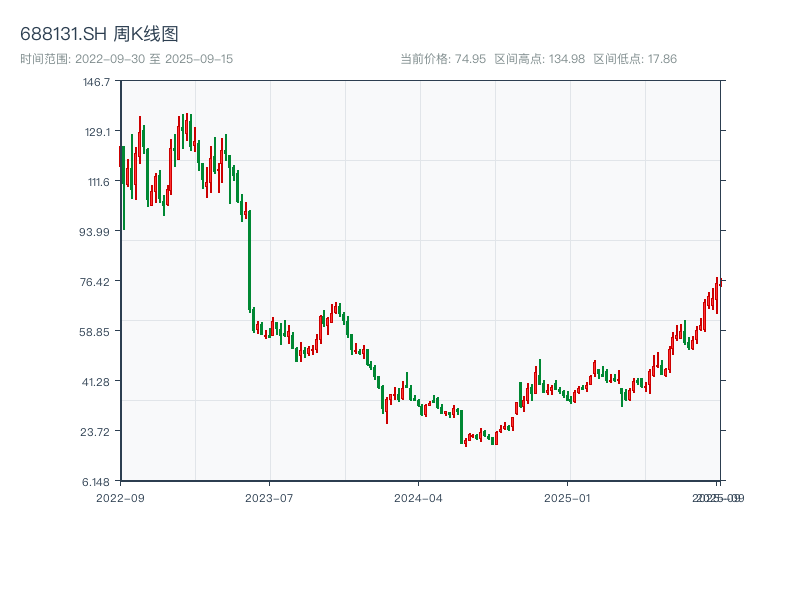This screenshot has width=800, height=600.
Task: Click the 41.28 y-axis price label
Action: click(95, 381)
